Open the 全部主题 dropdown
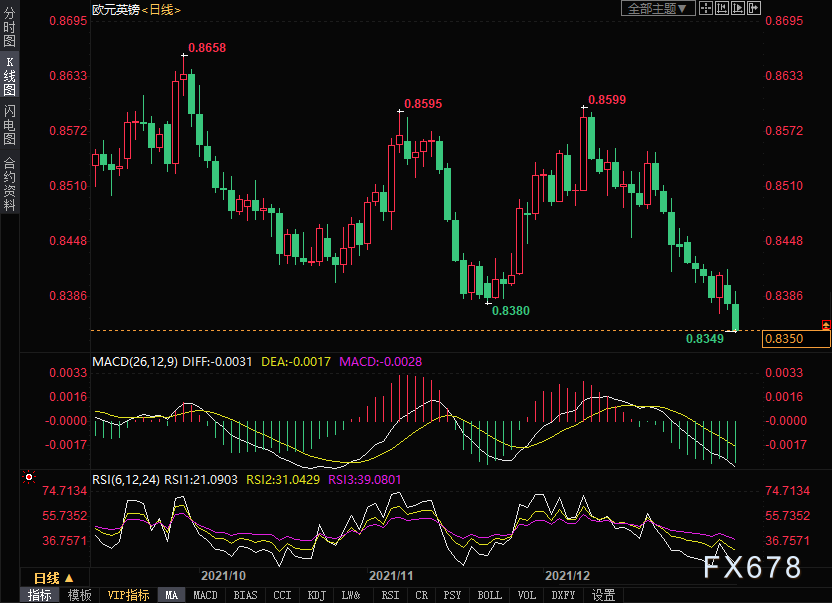This screenshot has width=832, height=603. pos(657,8)
